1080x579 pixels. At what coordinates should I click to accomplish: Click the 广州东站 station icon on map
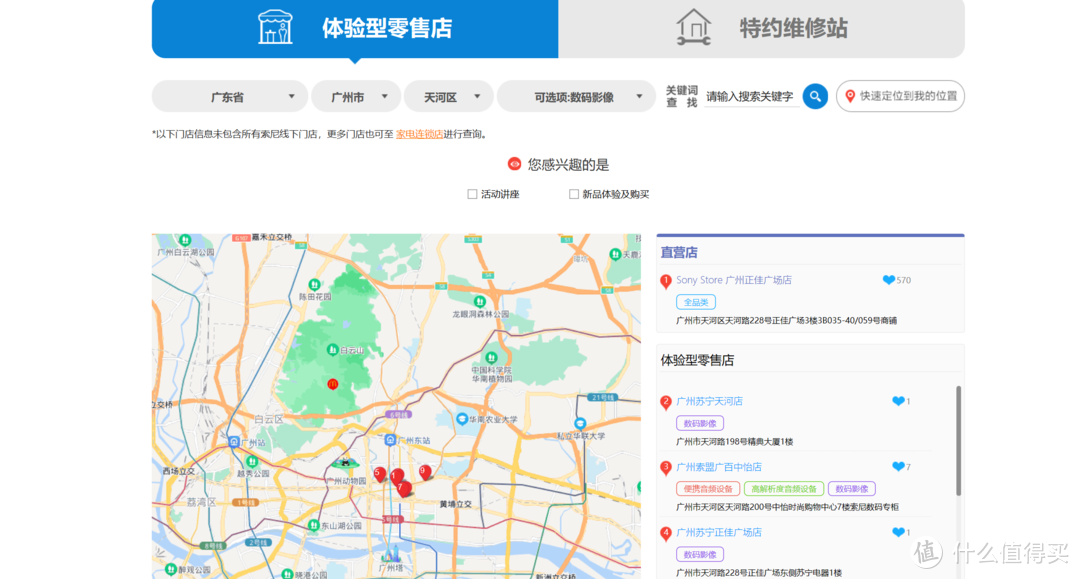(391, 440)
